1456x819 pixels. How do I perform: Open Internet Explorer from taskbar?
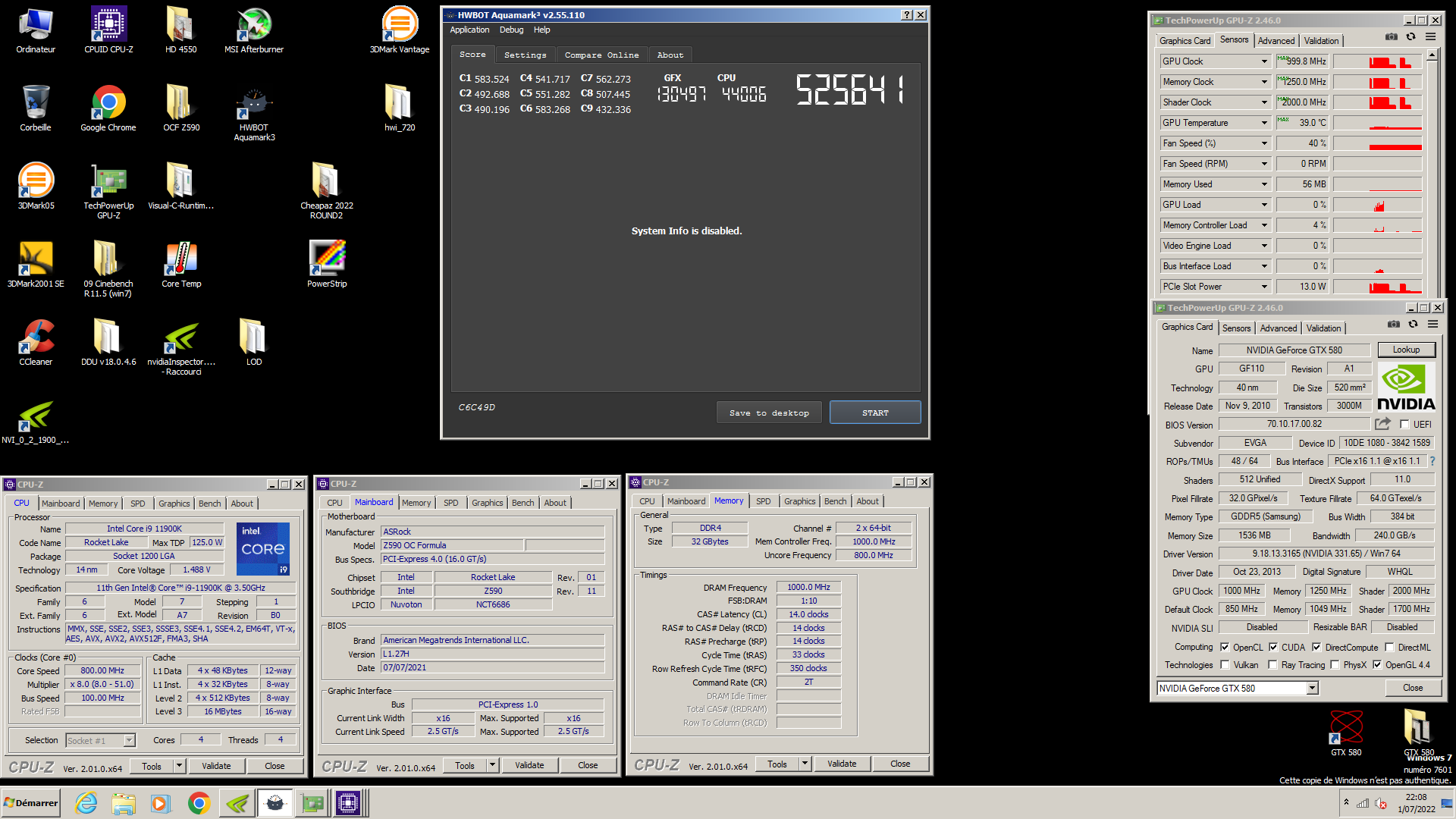(86, 803)
